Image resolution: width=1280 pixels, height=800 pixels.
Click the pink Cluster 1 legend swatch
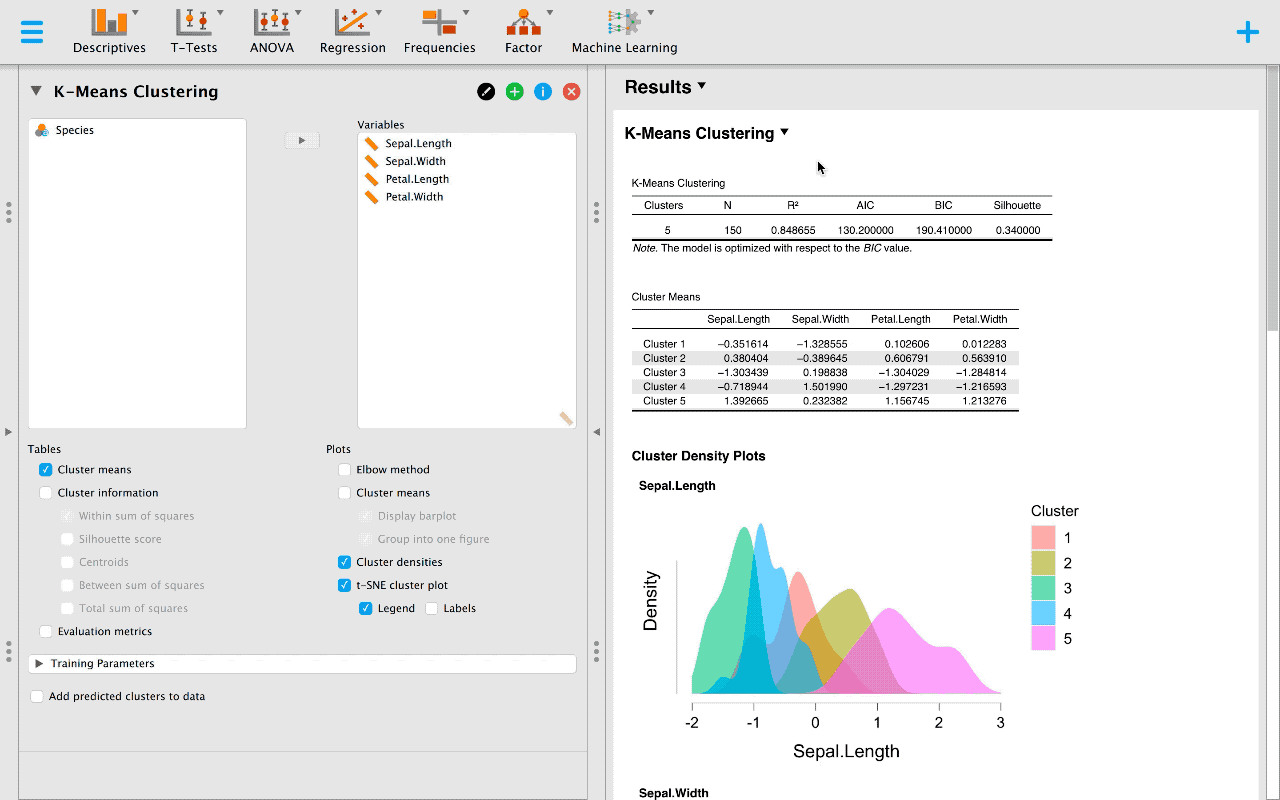1043,537
